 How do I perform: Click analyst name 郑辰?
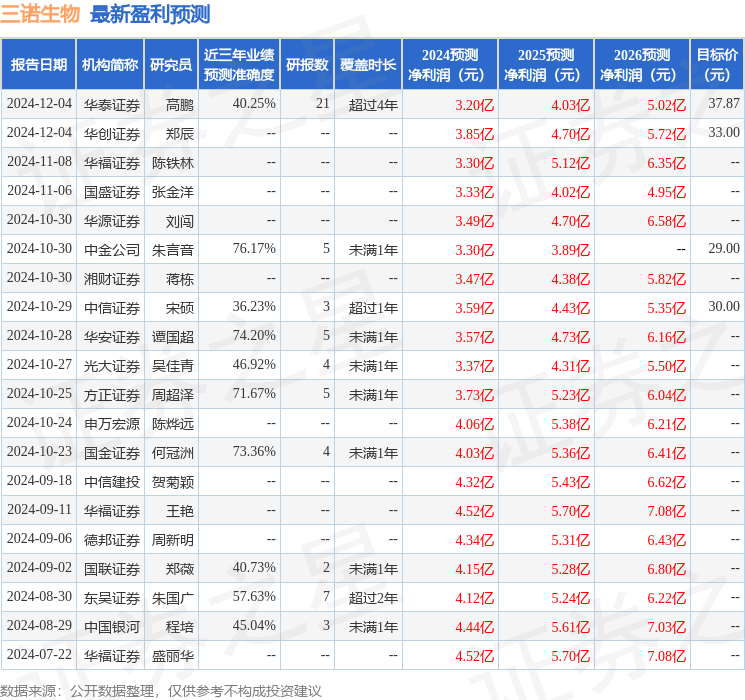click(180, 134)
